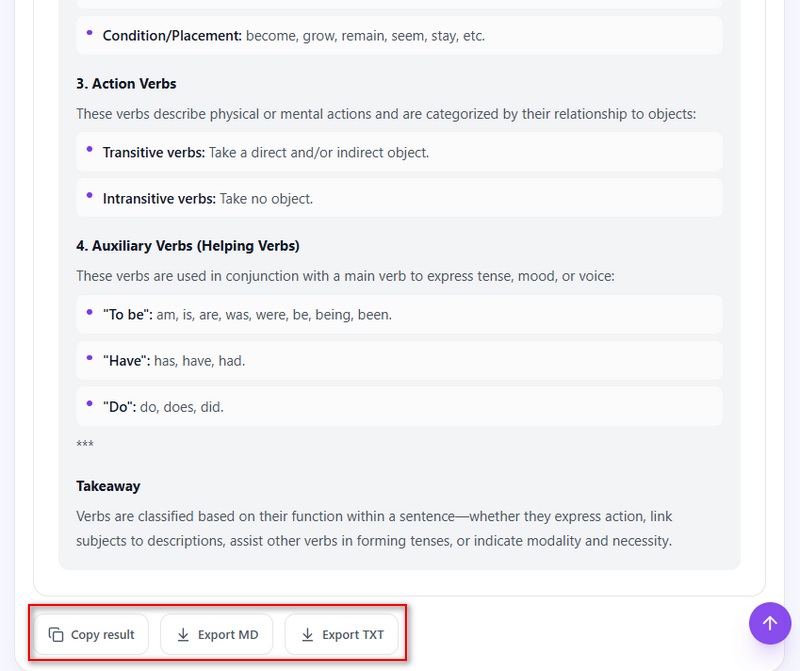Viewport: 800px width, 671px height.
Task: Select the Intransitive verbs list item
Action: click(399, 198)
